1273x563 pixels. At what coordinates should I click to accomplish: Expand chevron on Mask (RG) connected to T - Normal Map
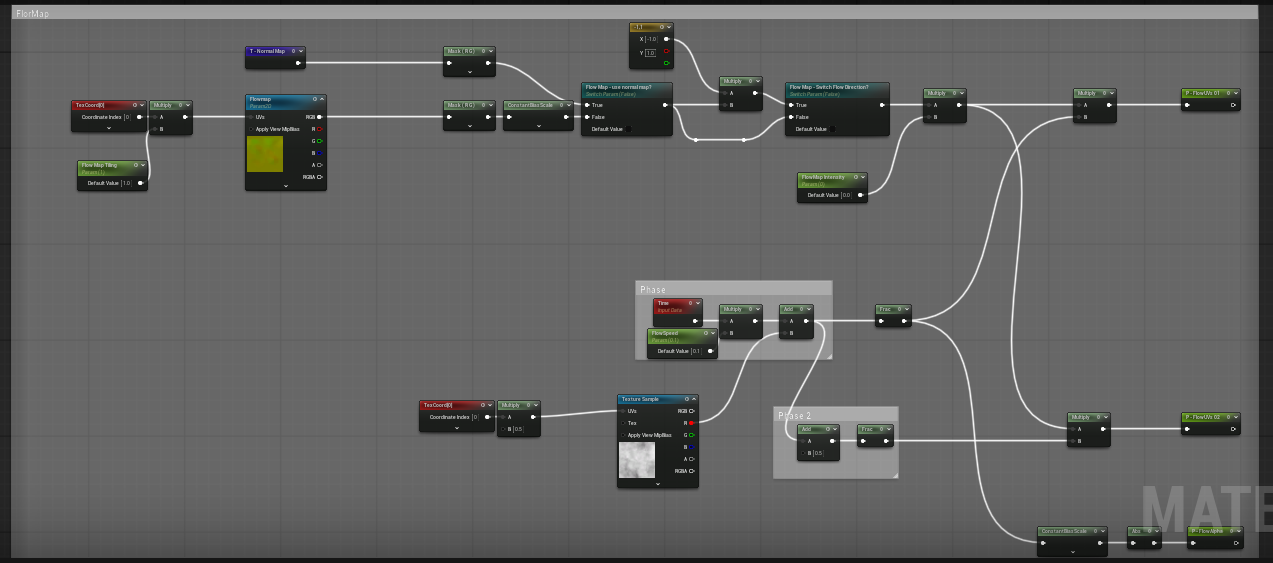pos(469,73)
